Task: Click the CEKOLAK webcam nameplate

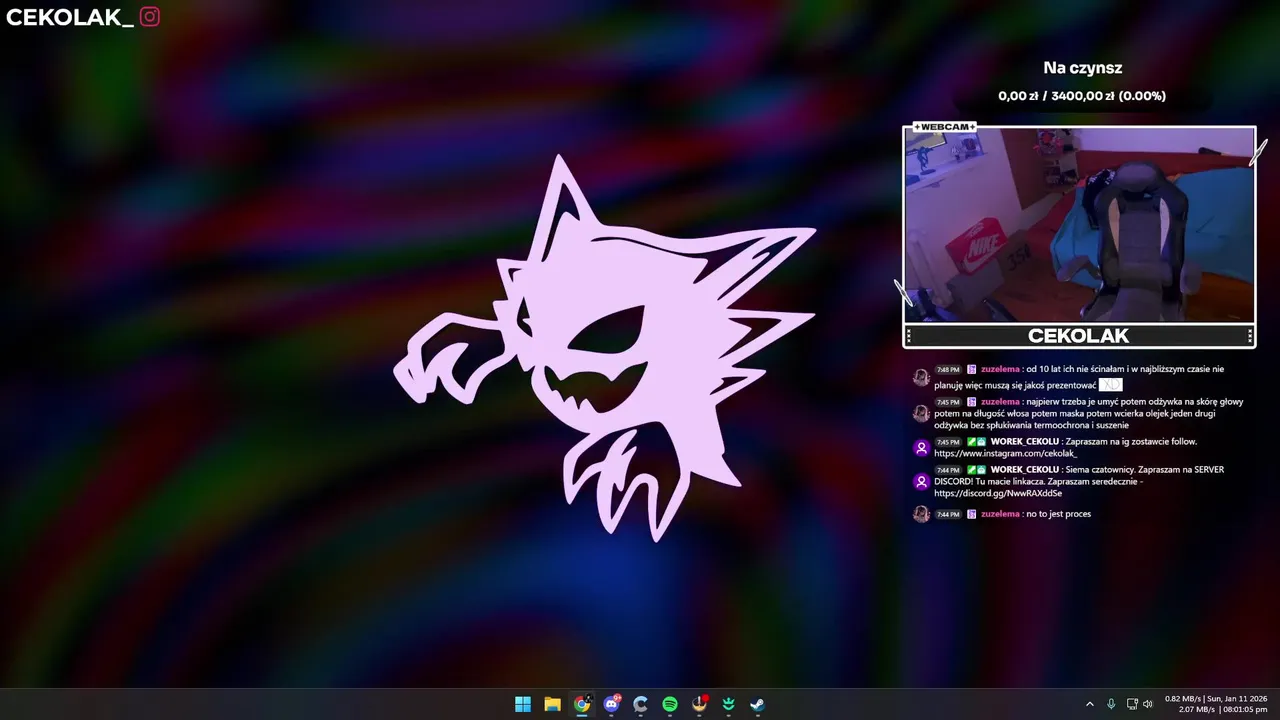Action: pos(1078,336)
